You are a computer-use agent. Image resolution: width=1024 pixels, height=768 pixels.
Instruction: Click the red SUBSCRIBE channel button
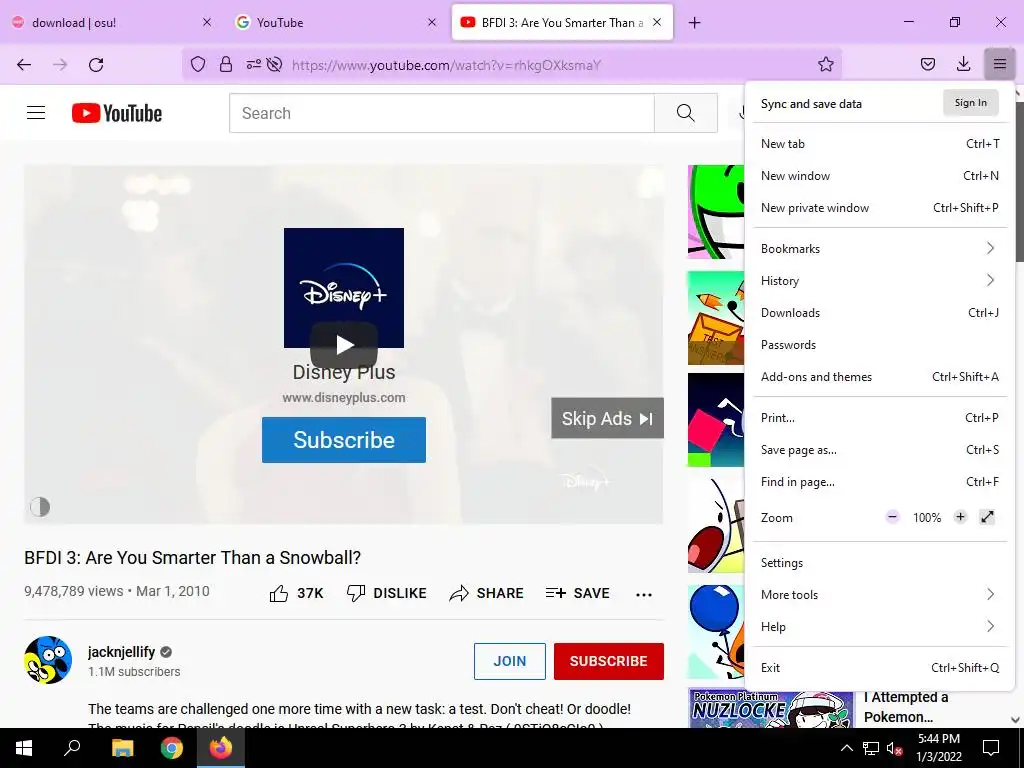point(609,661)
